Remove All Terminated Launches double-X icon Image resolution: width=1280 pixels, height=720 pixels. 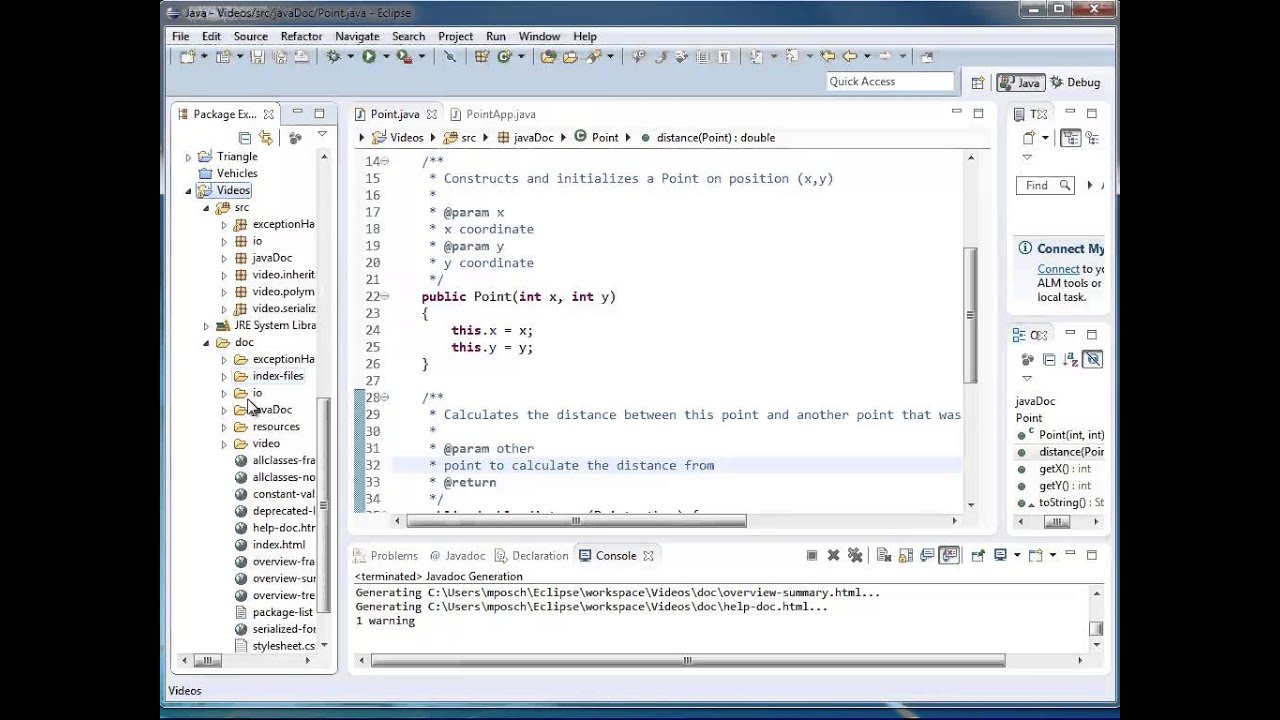(855, 555)
